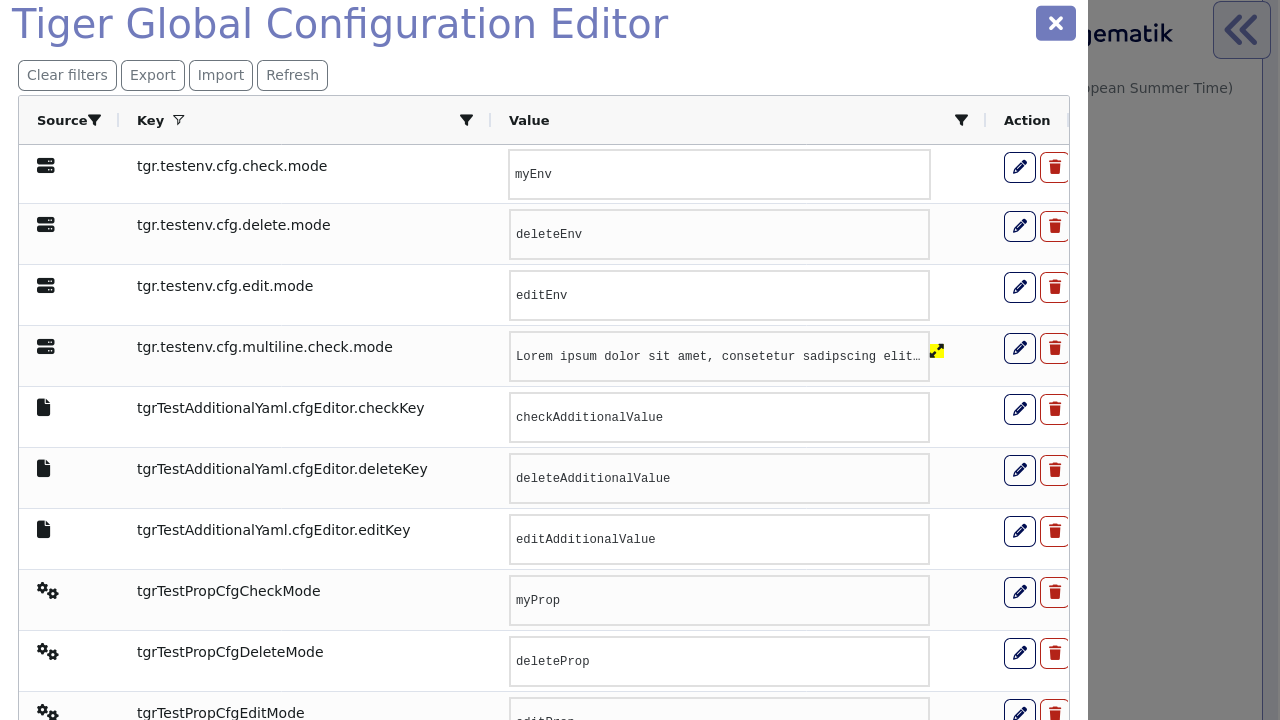This screenshot has height=720, width=1280.
Task: Open the Value column filter
Action: click(x=961, y=120)
